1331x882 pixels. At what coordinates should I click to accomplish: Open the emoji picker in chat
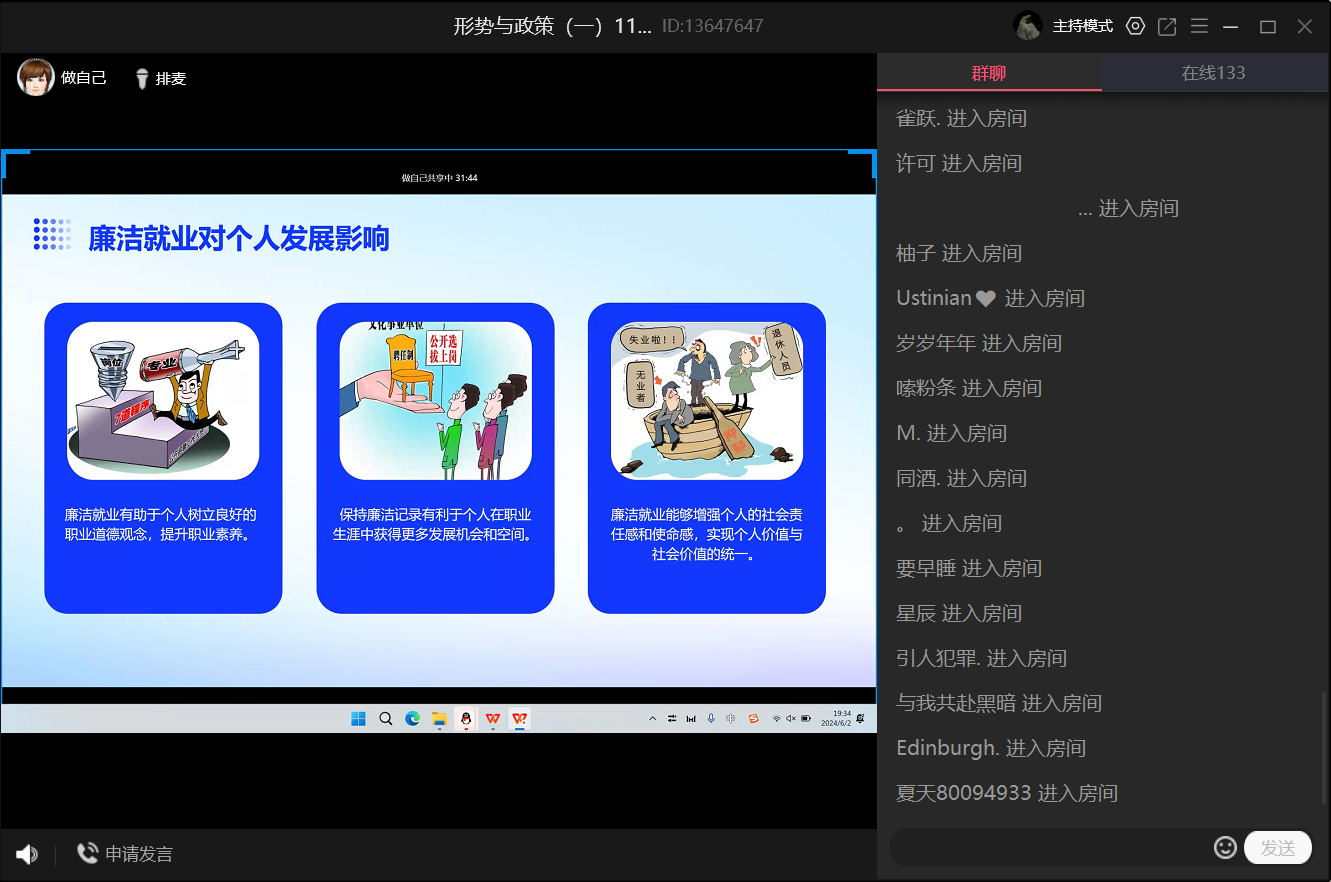point(1225,847)
